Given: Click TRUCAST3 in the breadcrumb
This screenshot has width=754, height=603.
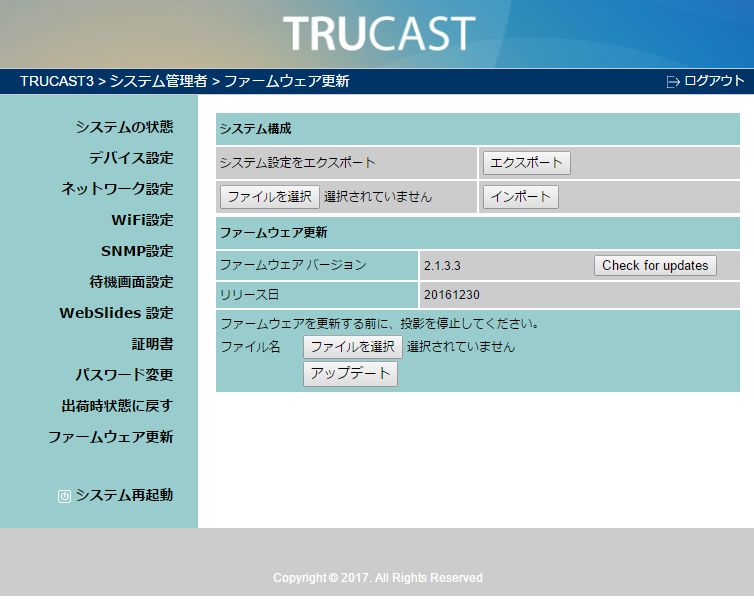Looking at the screenshot, I should pos(57,81).
